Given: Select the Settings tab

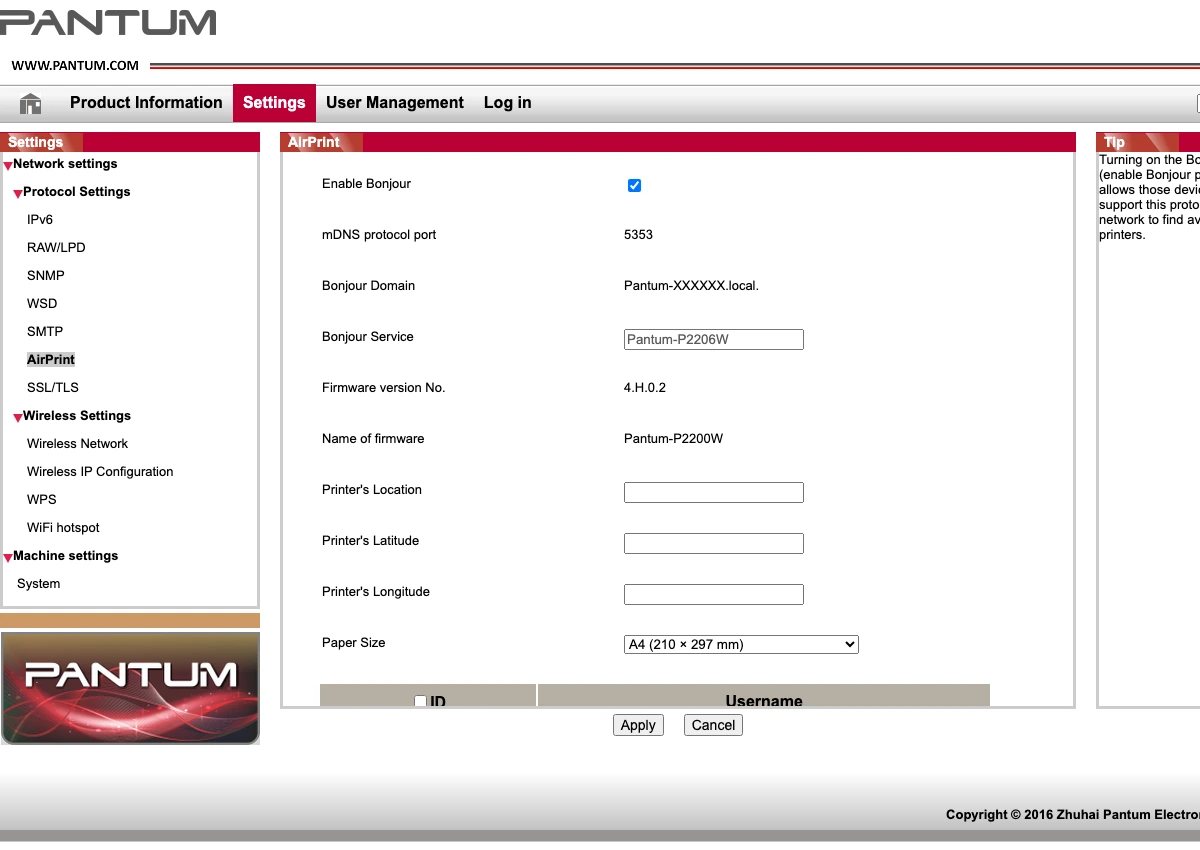Looking at the screenshot, I should click(x=274, y=103).
